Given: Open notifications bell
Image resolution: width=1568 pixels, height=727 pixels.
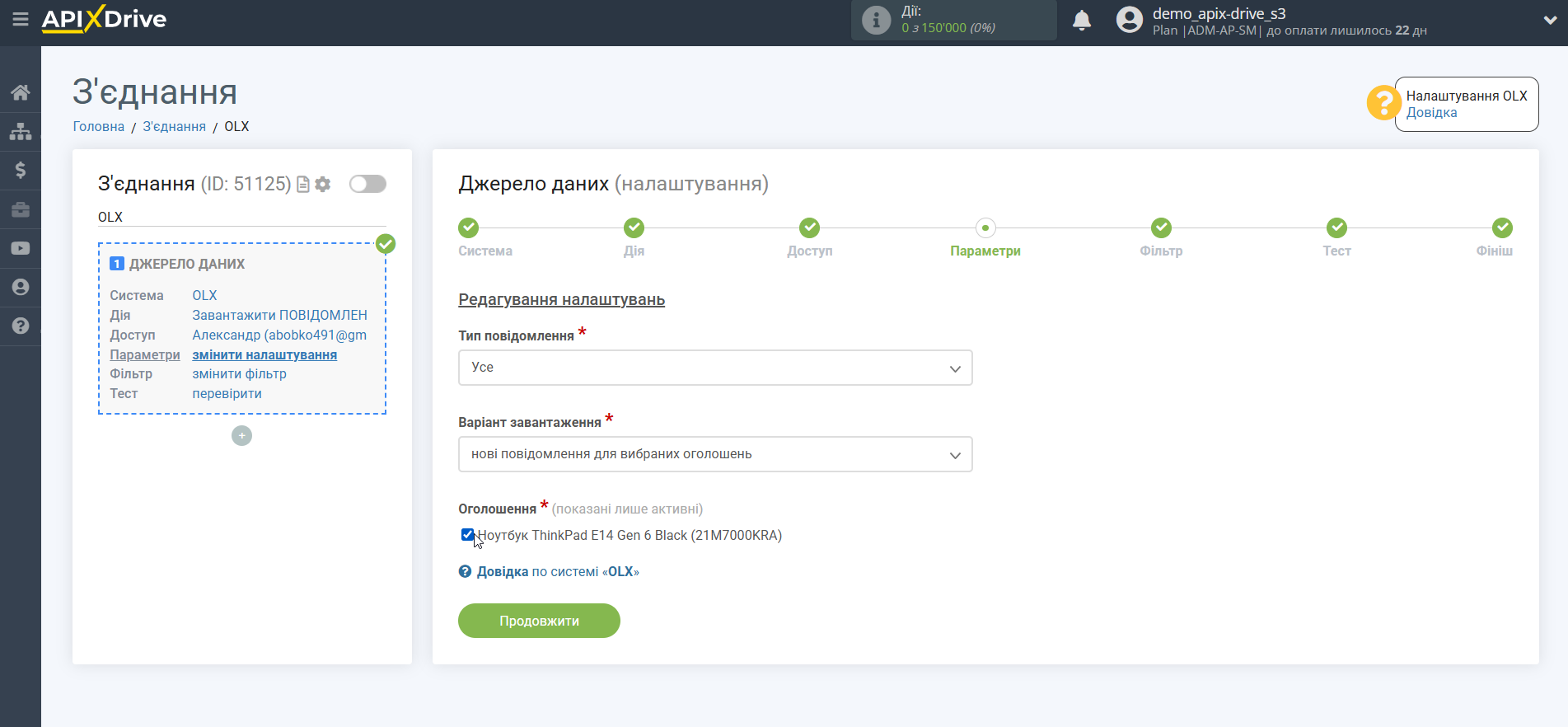Looking at the screenshot, I should (1082, 20).
